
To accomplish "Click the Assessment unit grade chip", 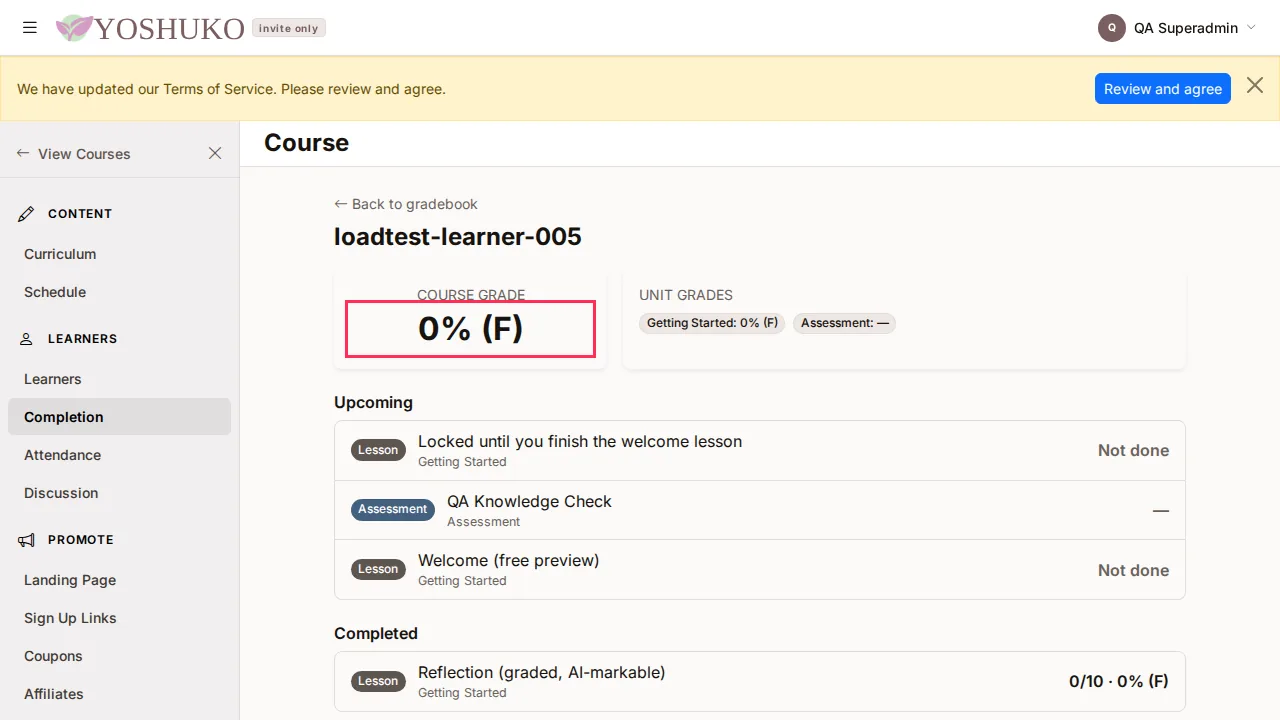I will tap(844, 323).
